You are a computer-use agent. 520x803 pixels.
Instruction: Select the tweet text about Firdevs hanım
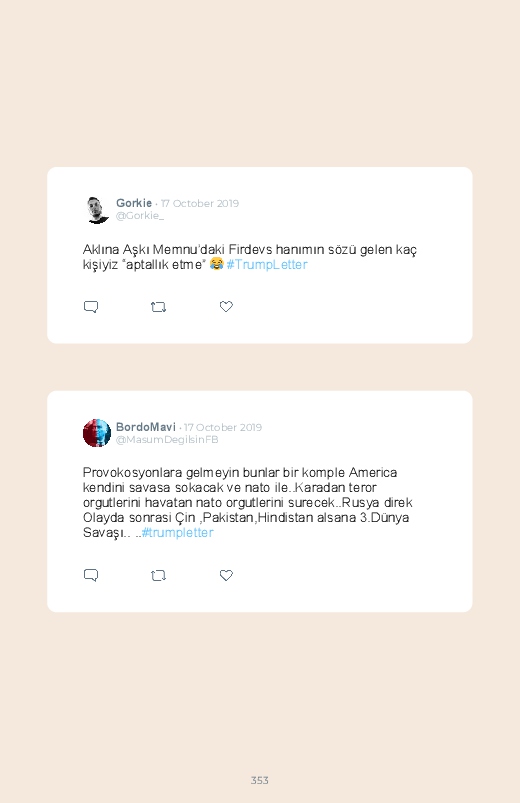(250, 257)
